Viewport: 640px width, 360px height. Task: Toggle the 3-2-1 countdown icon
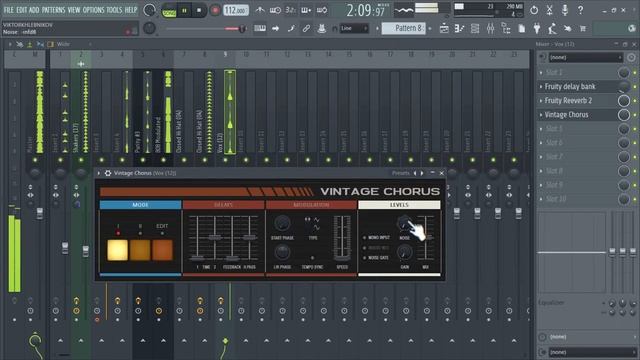tap(290, 10)
